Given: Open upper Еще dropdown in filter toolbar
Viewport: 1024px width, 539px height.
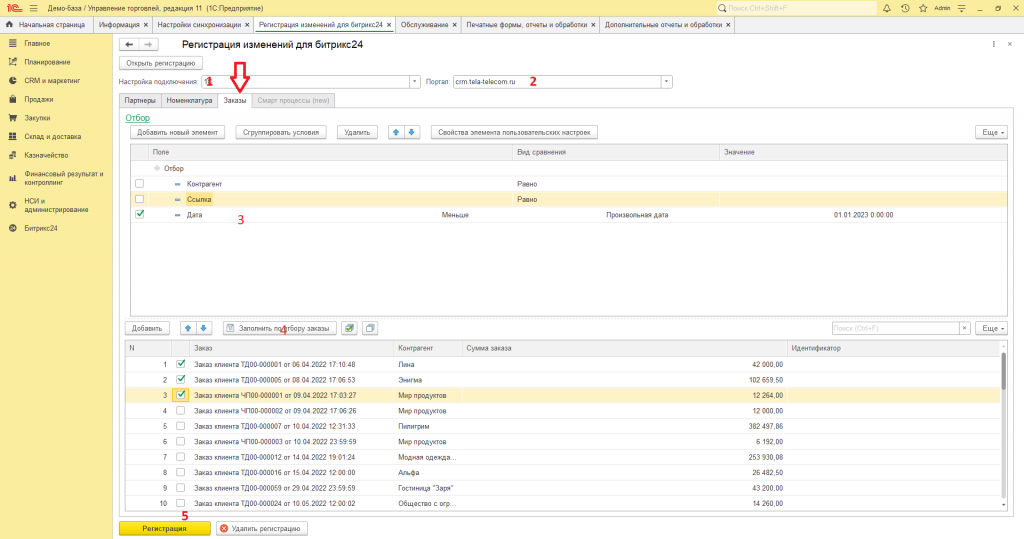Looking at the screenshot, I should pos(991,132).
